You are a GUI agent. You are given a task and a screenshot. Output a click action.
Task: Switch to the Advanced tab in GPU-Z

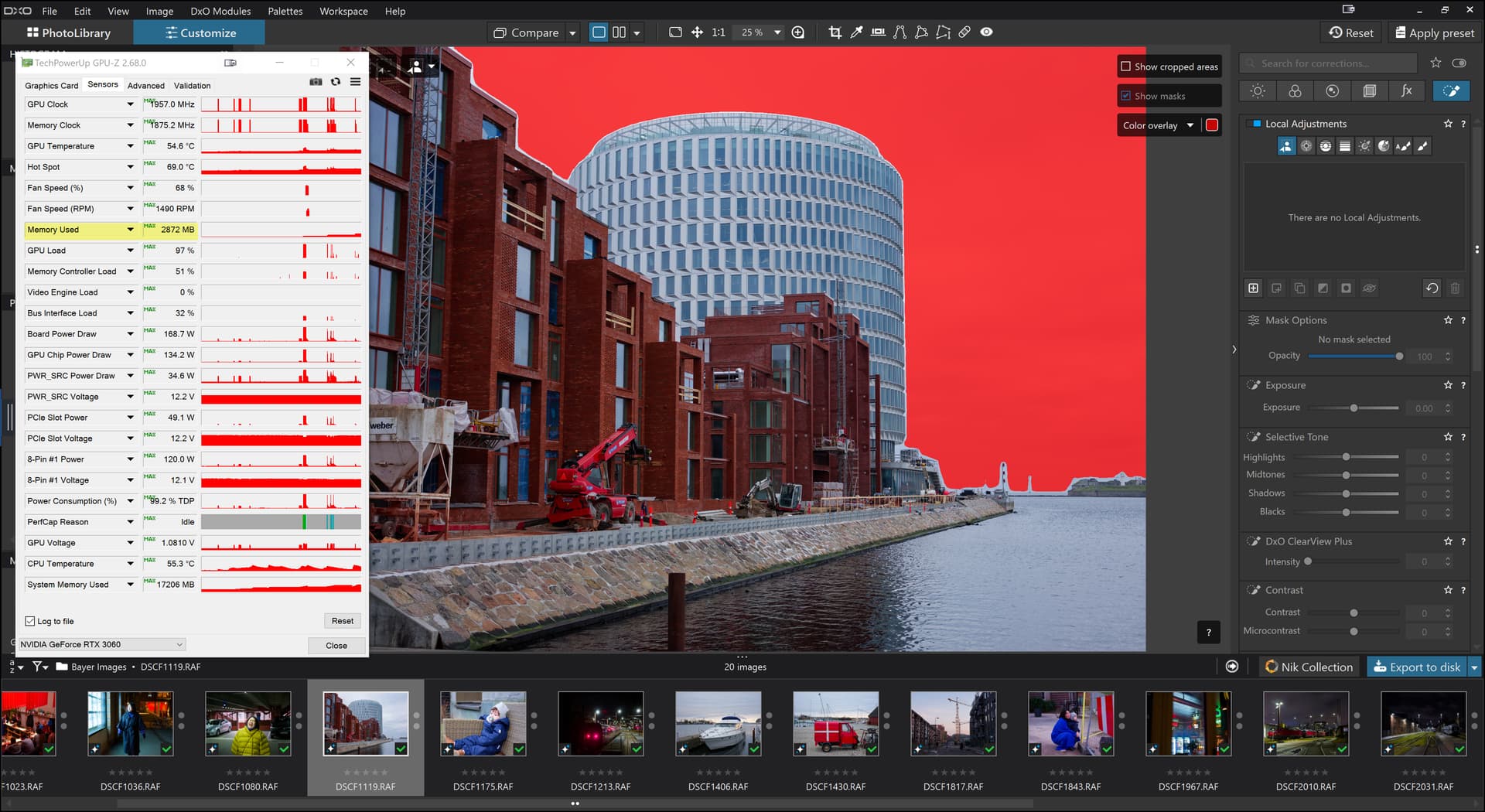(x=145, y=86)
